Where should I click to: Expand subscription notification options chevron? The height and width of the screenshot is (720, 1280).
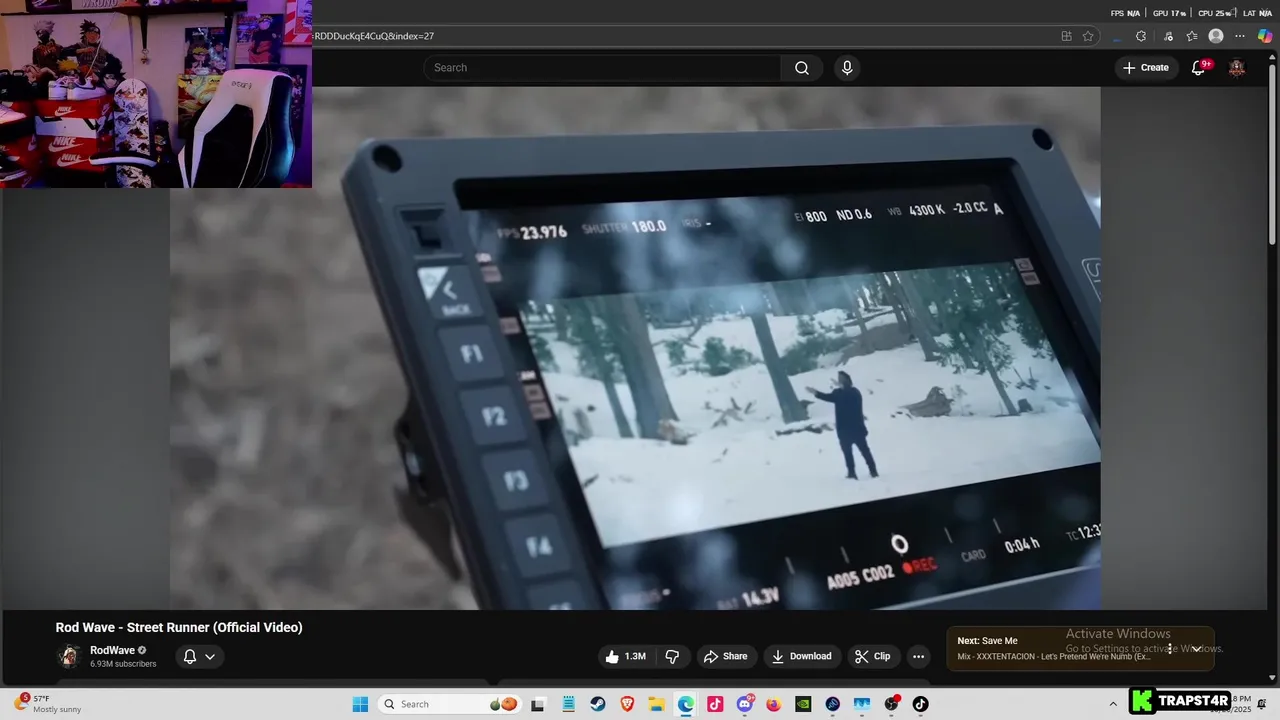[210, 657]
